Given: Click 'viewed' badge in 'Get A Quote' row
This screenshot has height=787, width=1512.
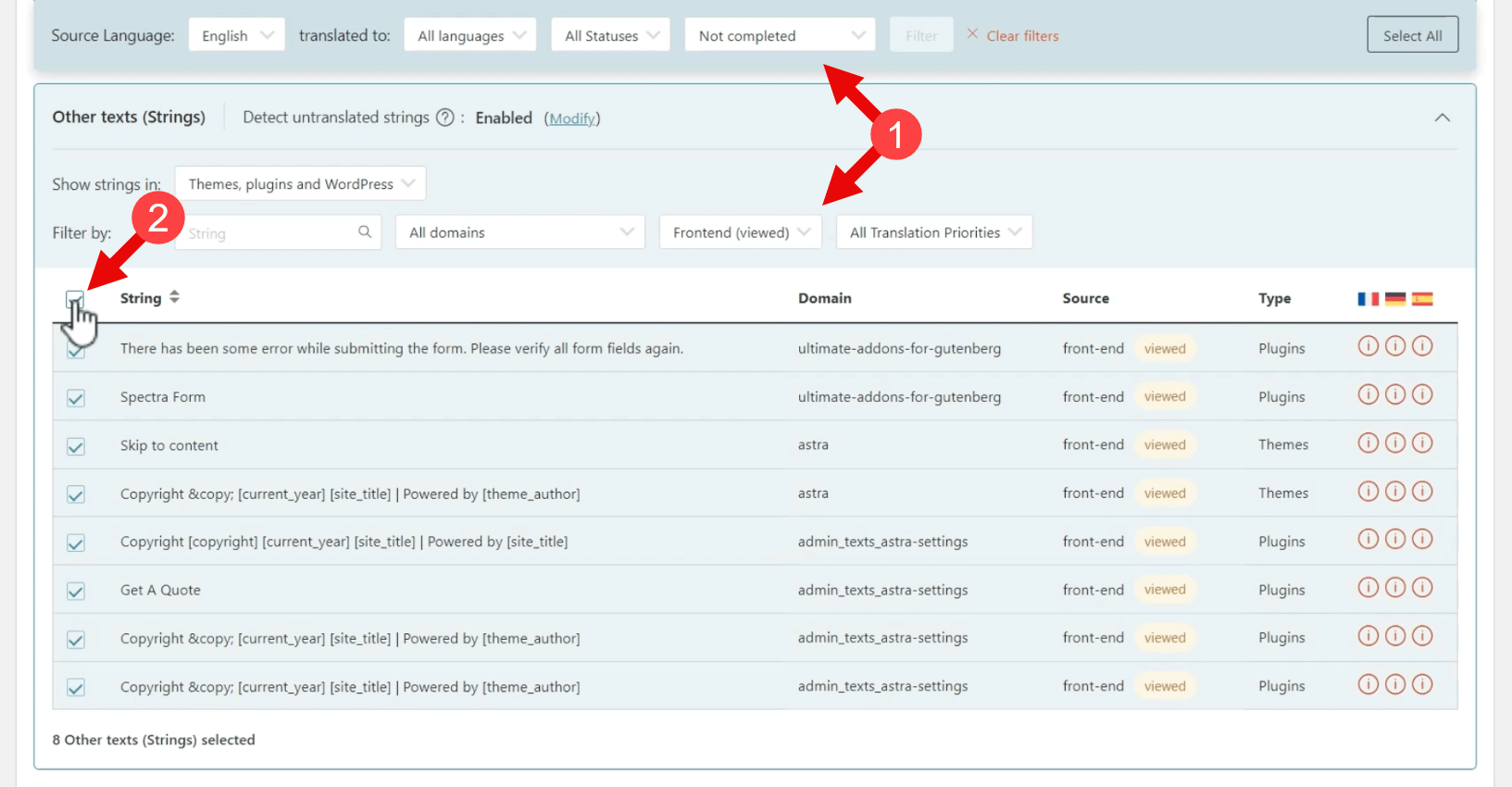Looking at the screenshot, I should [x=1165, y=589].
